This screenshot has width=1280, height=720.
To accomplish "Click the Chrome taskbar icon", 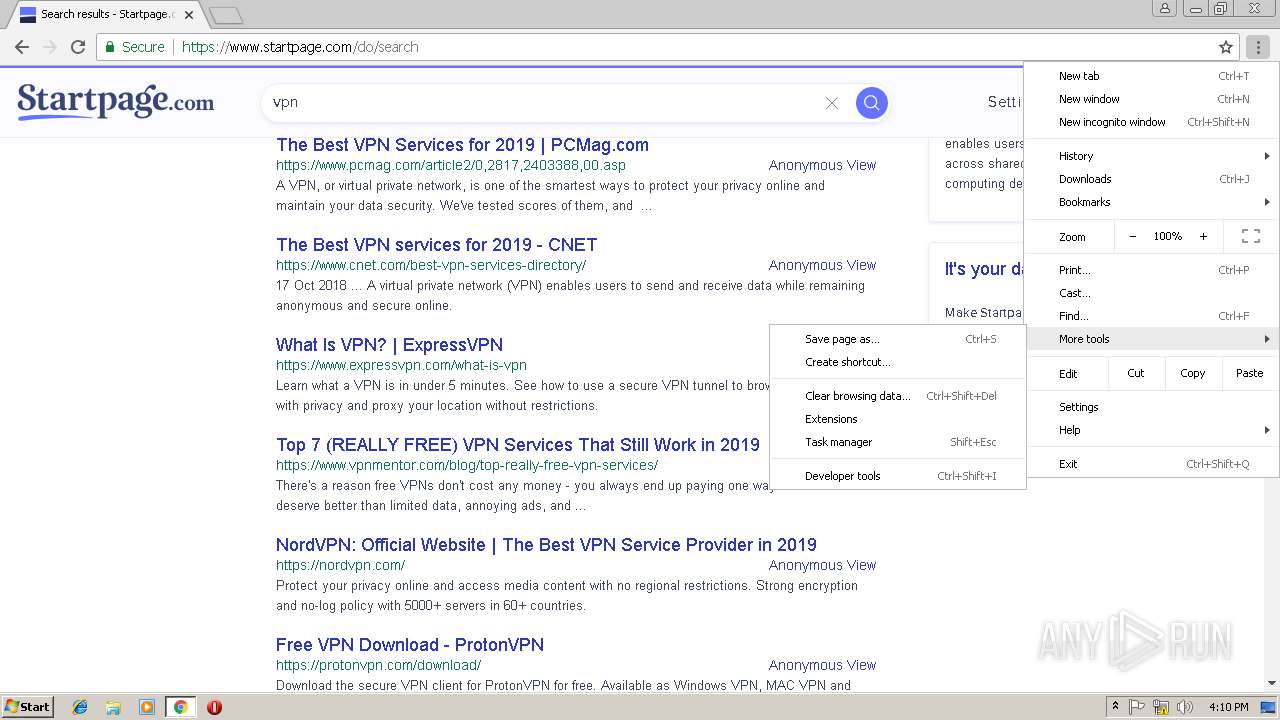I will (x=180, y=707).
